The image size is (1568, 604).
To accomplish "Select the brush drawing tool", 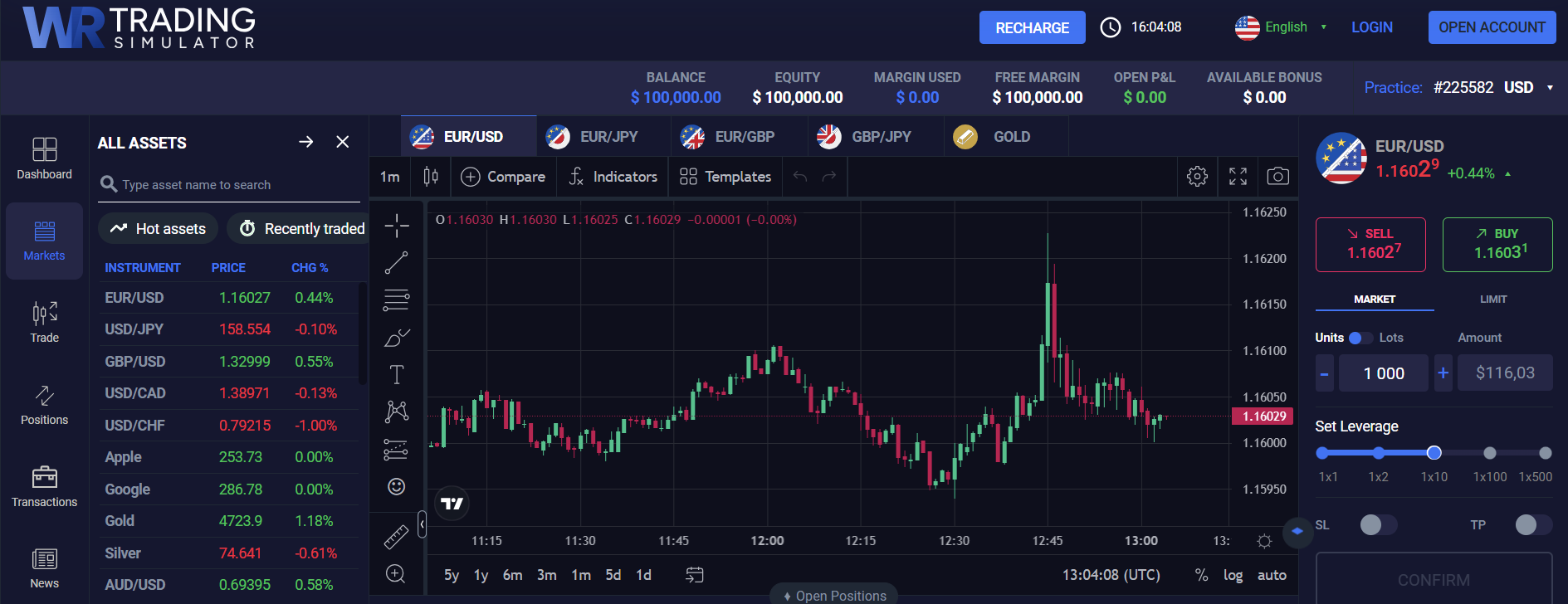I will [x=397, y=337].
